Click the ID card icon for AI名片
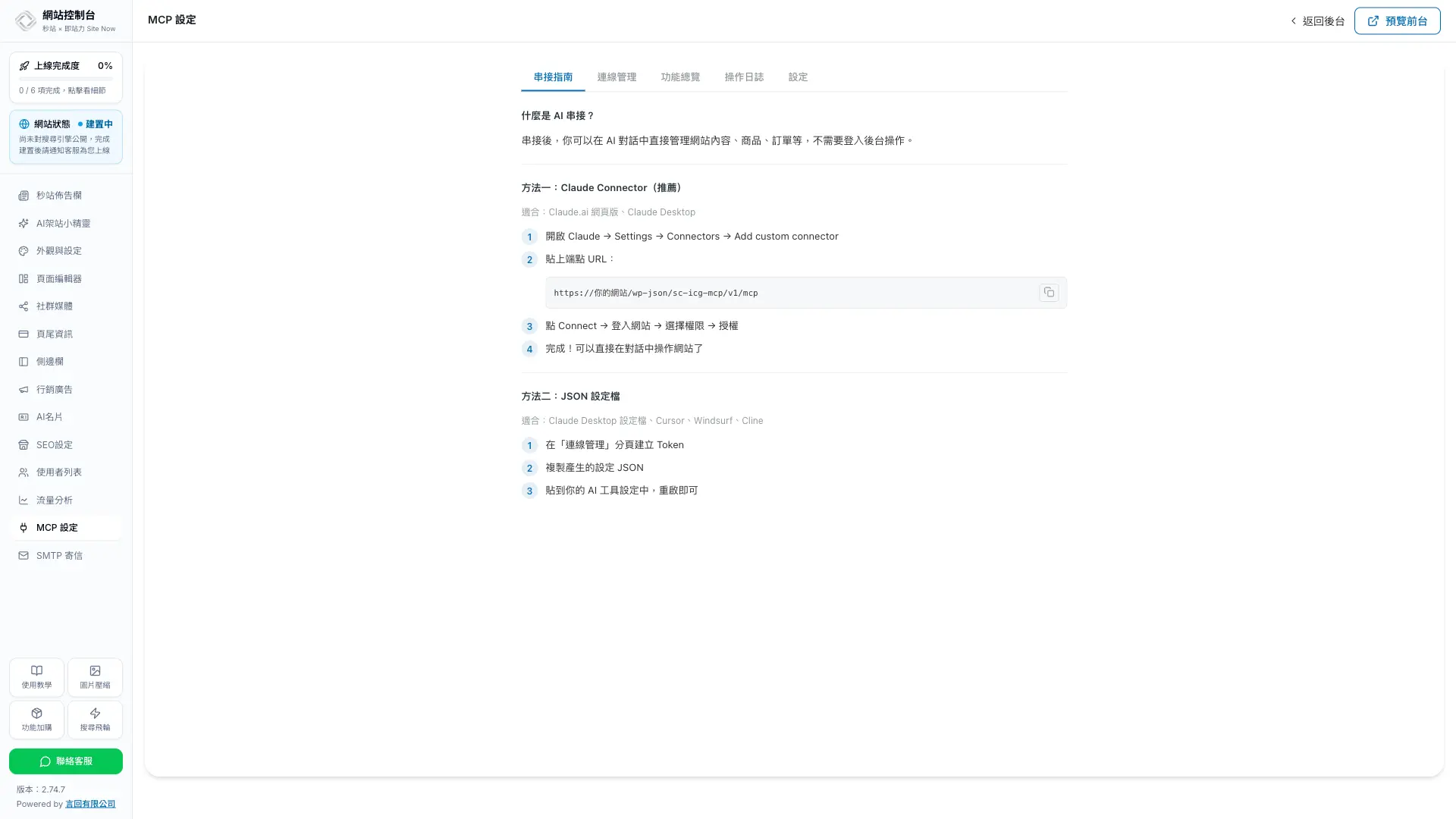Viewport: 1456px width, 819px height. [x=24, y=417]
